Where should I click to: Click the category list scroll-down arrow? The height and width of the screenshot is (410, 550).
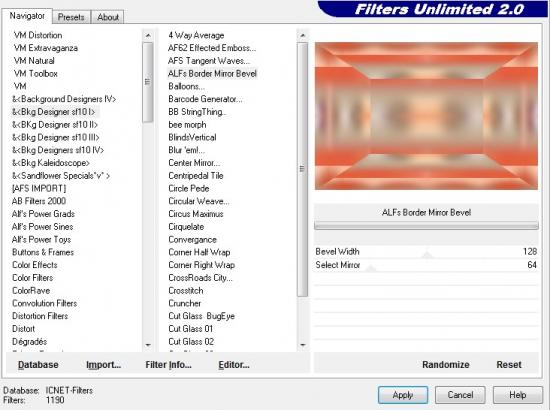tap(148, 345)
